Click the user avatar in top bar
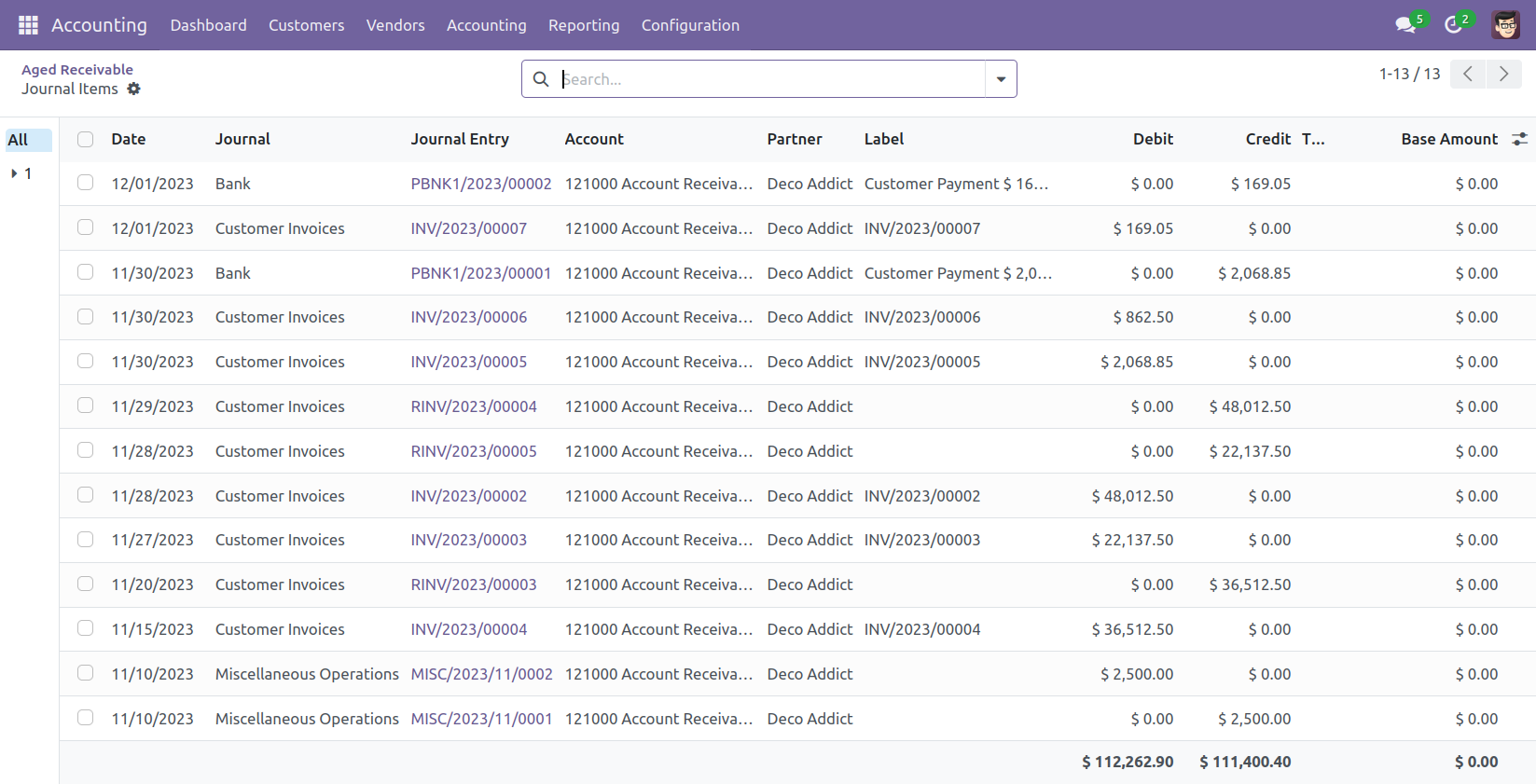The image size is (1536, 784). (x=1505, y=25)
